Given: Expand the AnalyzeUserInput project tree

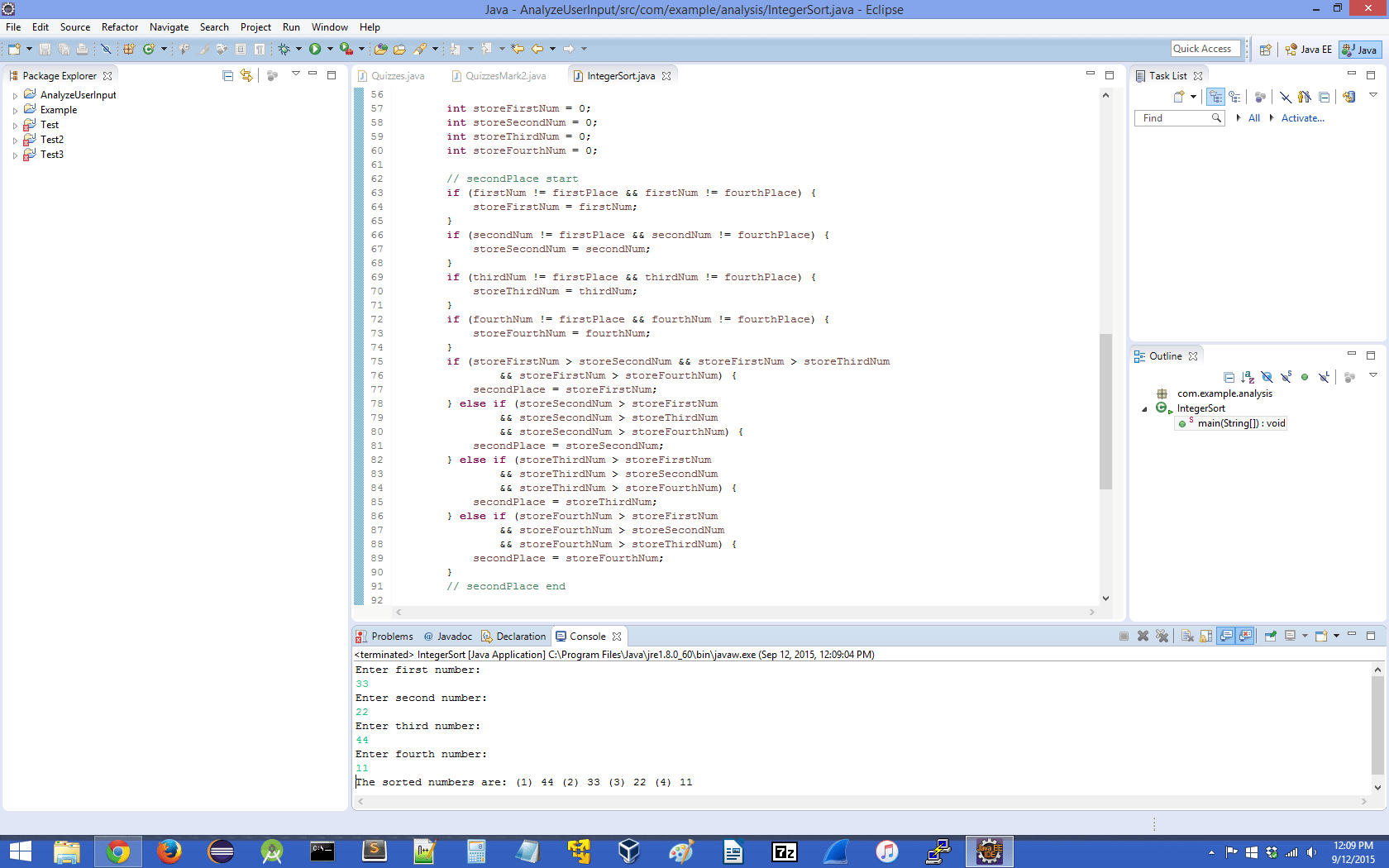Looking at the screenshot, I should tap(15, 94).
